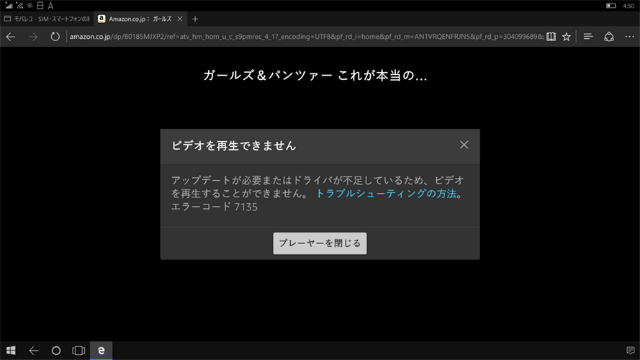640x360 pixels.
Task: Close the error dialog with the X
Action: click(464, 145)
